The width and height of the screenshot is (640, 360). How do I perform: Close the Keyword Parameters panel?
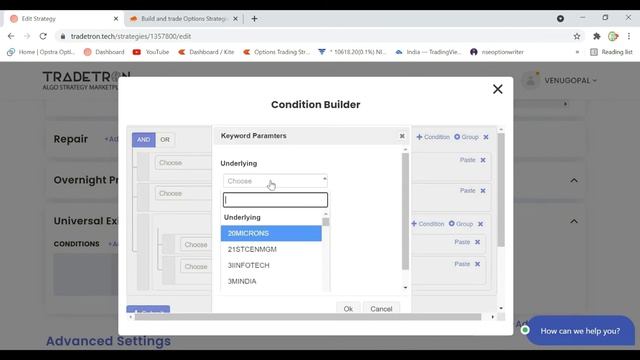pos(402,136)
